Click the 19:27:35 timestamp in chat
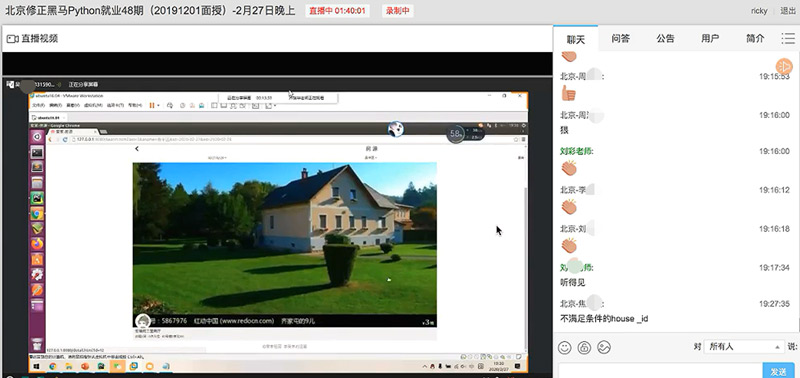The height and width of the screenshot is (378, 800). tap(774, 304)
